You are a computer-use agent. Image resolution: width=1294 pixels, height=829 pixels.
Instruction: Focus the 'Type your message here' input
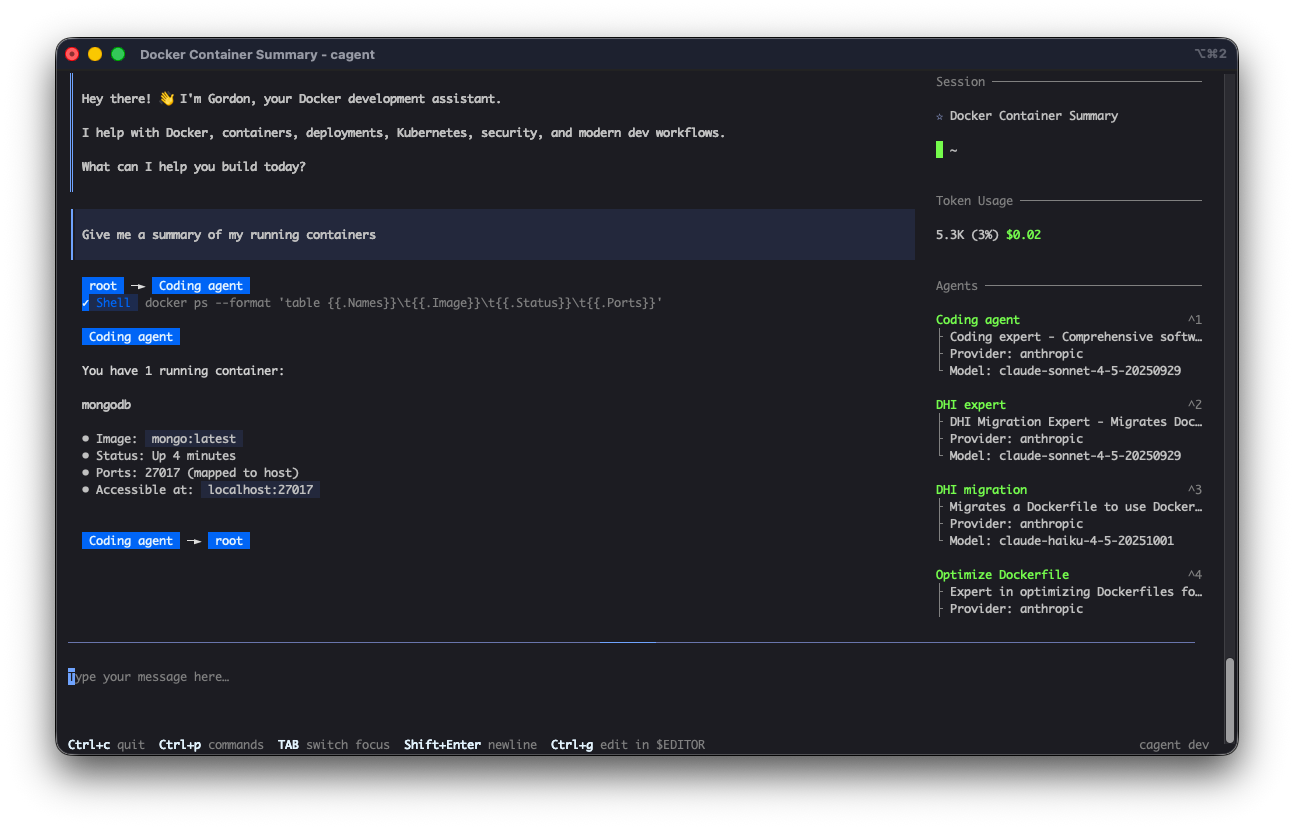[x=400, y=677]
